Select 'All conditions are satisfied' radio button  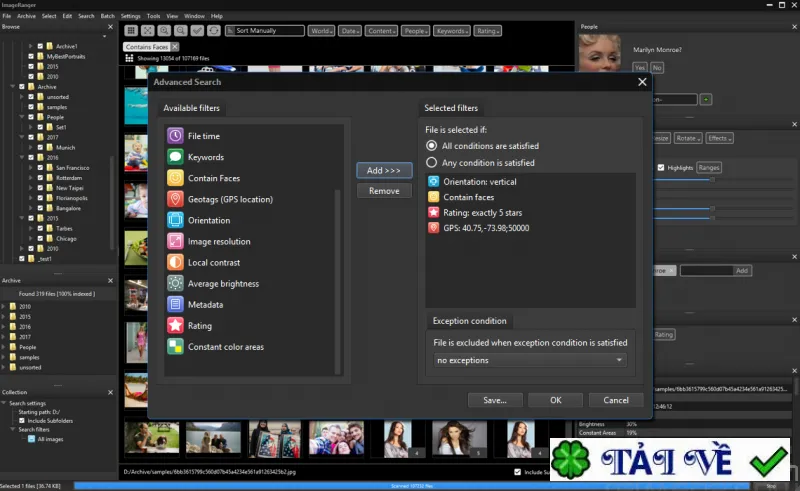[432, 146]
